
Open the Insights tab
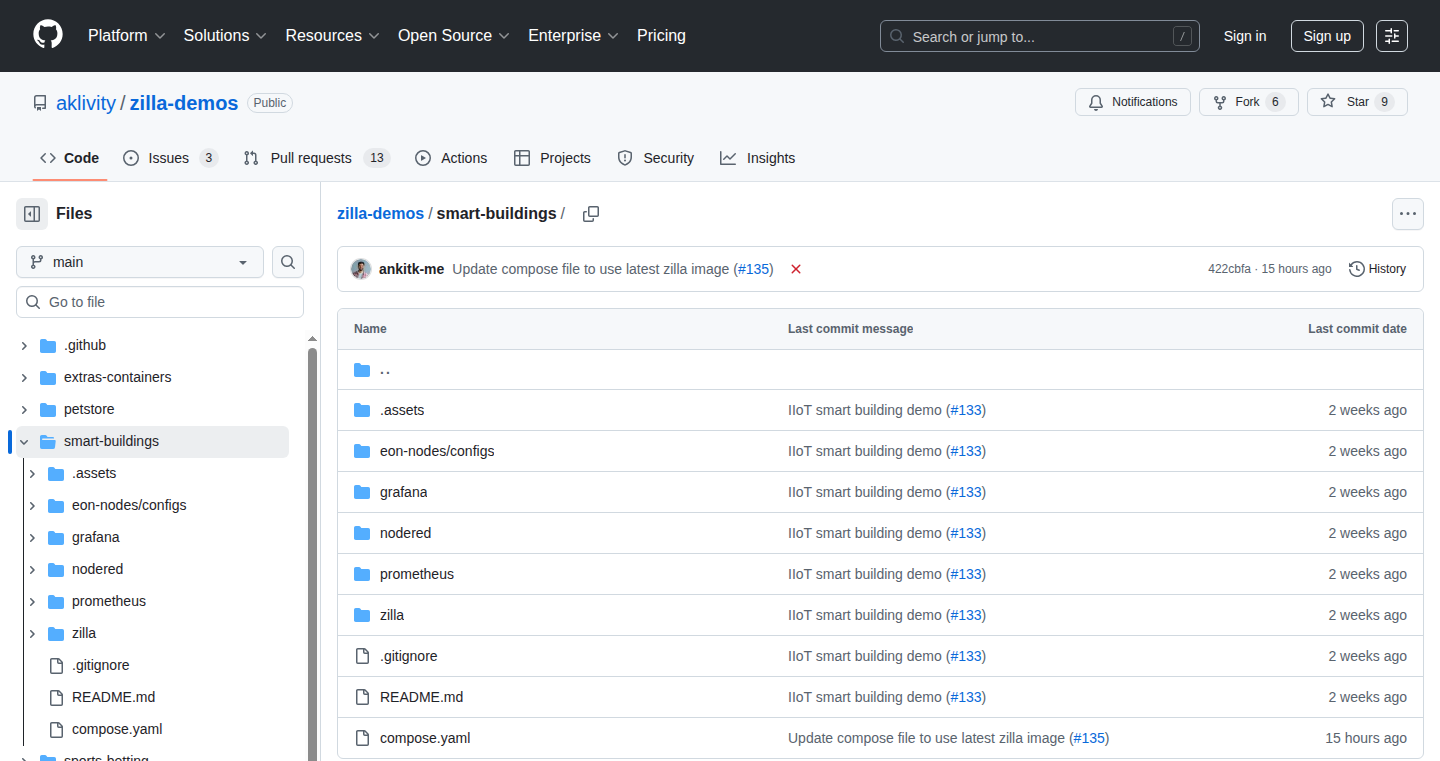[x=757, y=158]
